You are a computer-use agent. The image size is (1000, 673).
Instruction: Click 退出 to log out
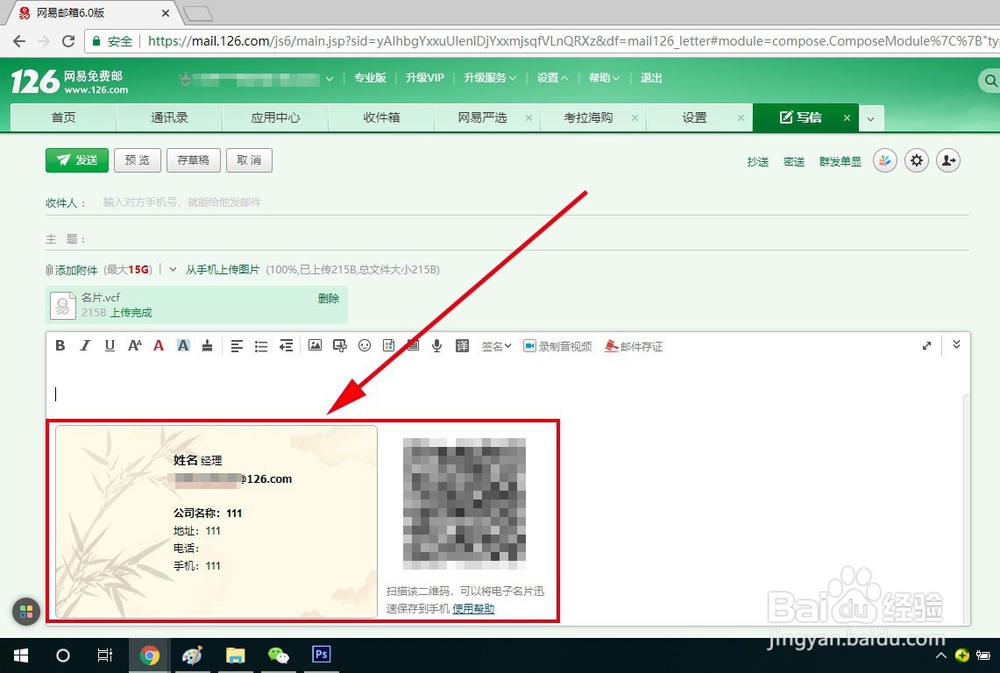click(651, 78)
